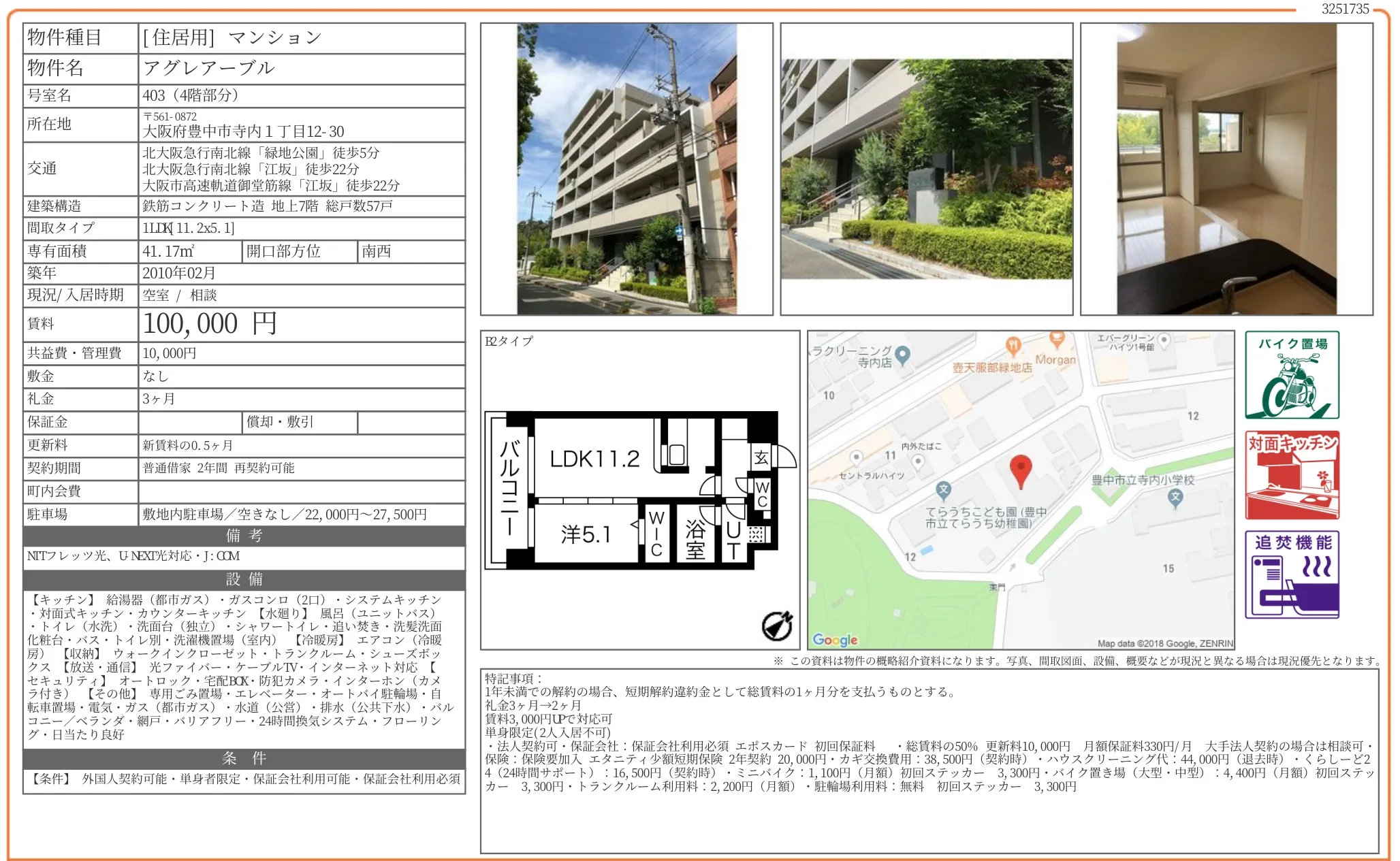Screen dimensions: 1400x861
Task: Open the interior room photo
Action: coord(1226,169)
